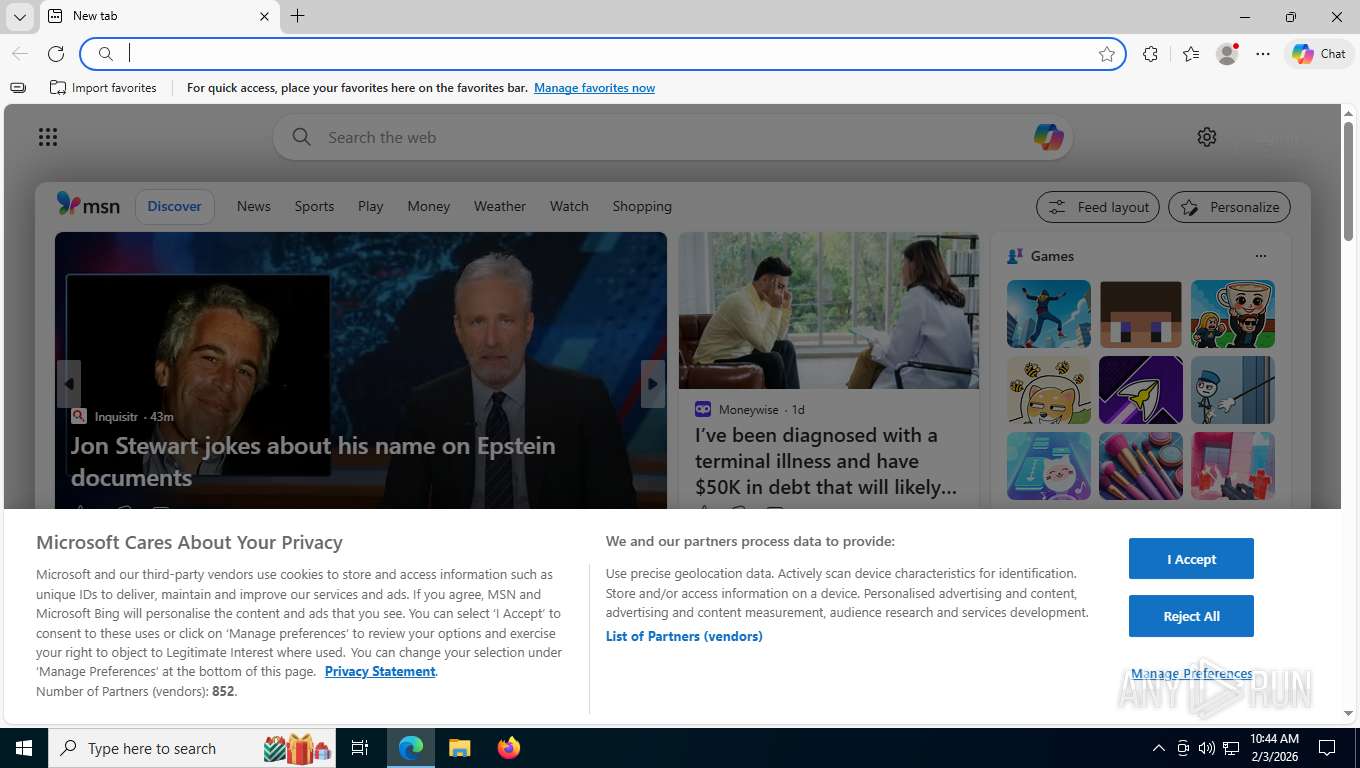The image size is (1360, 768).
Task: Add this page to favorites star
Action: pos(1107,54)
